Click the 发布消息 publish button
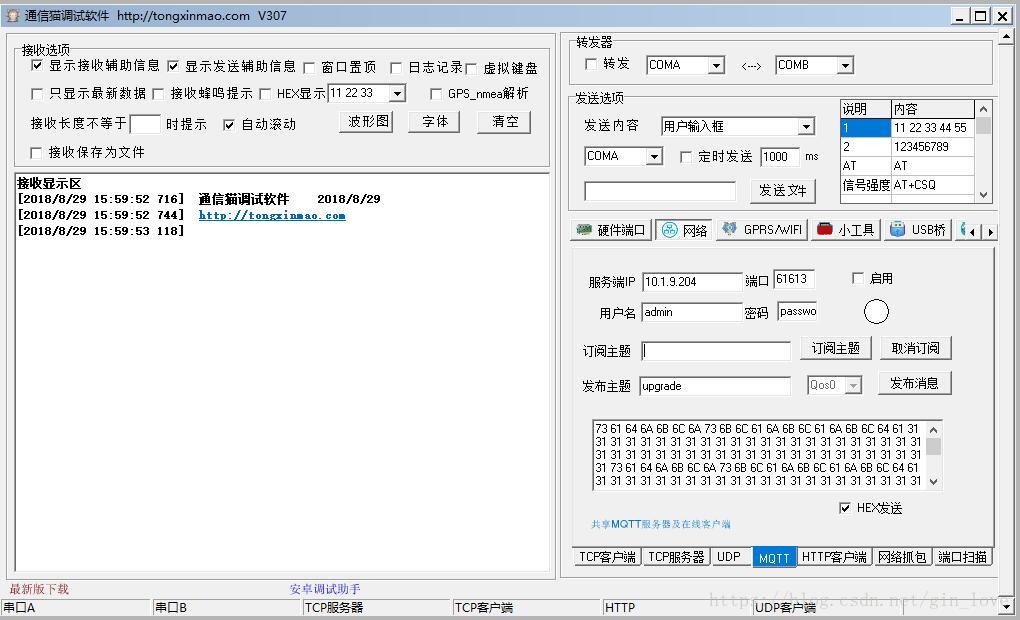This screenshot has height=620, width=1020. pos(914,383)
